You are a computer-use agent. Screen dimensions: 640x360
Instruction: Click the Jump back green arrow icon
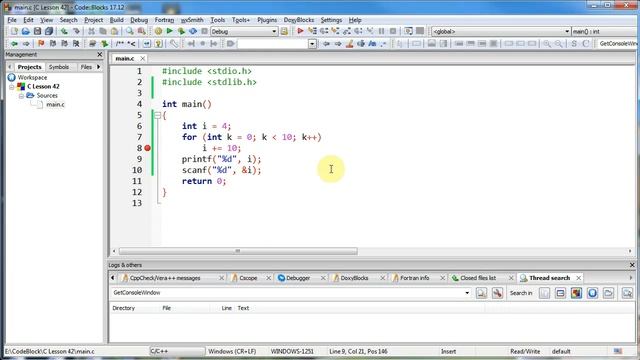(x=14, y=43)
